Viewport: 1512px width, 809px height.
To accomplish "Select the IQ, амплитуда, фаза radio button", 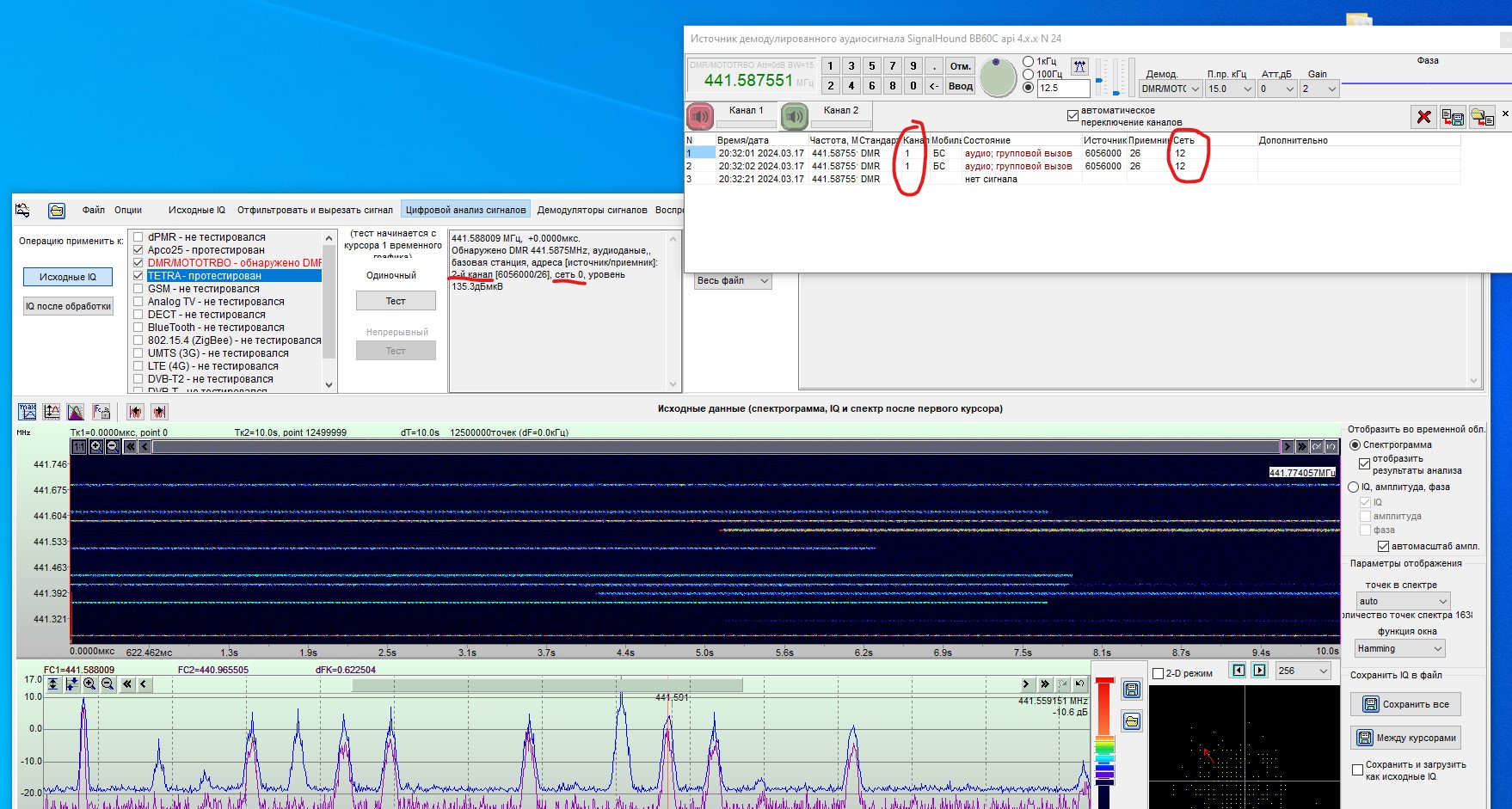I will click(1354, 487).
